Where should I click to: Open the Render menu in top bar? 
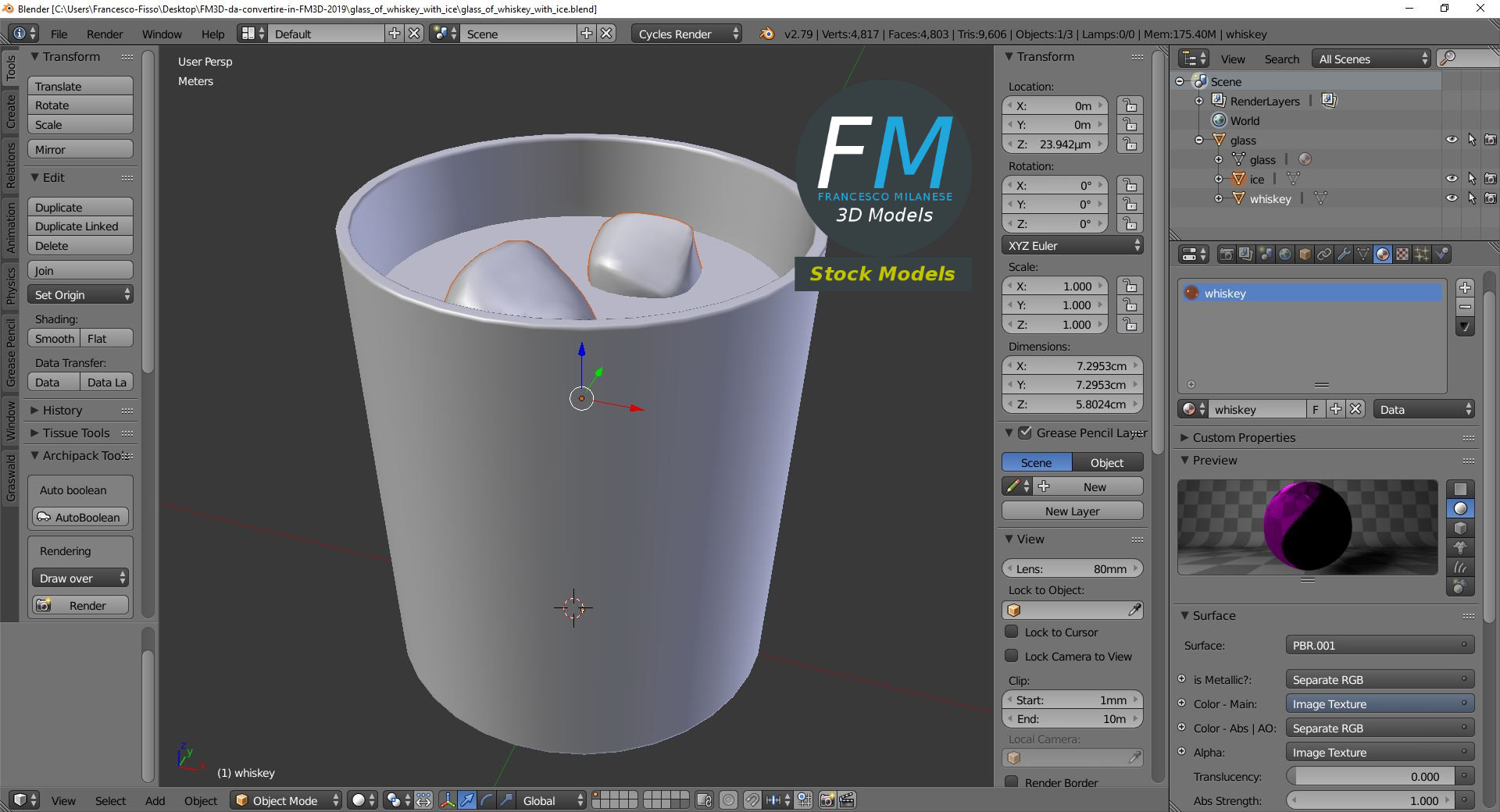[x=105, y=34]
